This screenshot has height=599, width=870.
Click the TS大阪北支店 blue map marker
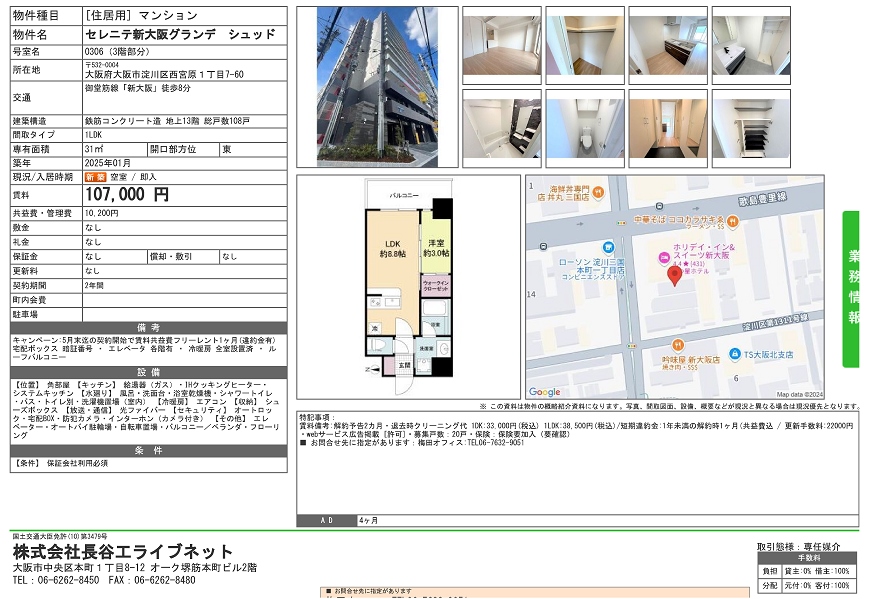[734, 354]
